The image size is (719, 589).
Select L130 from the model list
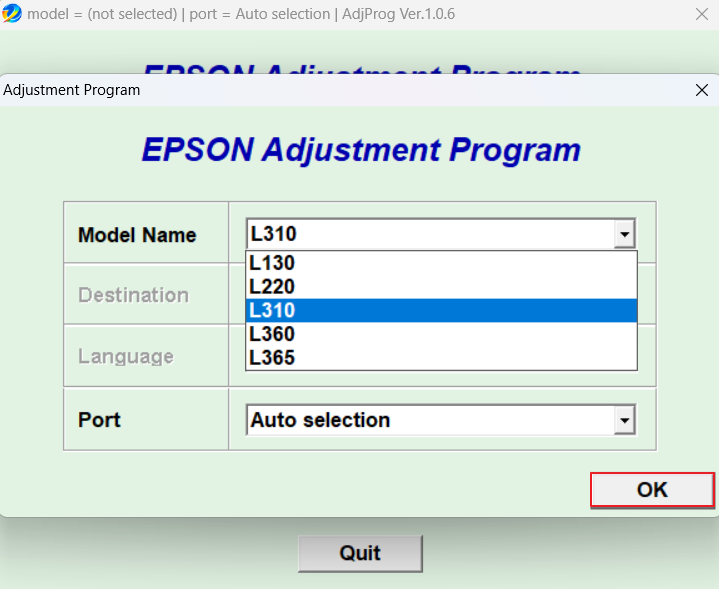pyautogui.click(x=440, y=263)
